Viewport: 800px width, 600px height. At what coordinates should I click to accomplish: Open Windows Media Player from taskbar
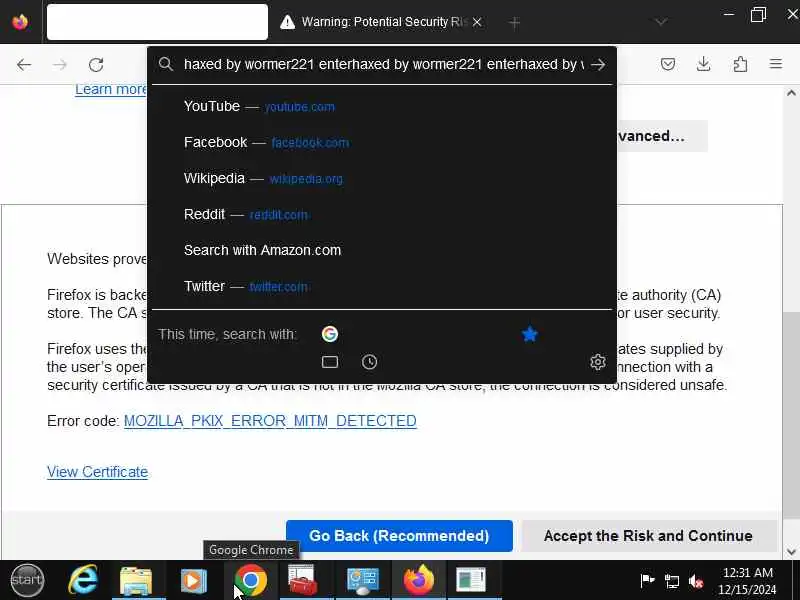coord(193,580)
